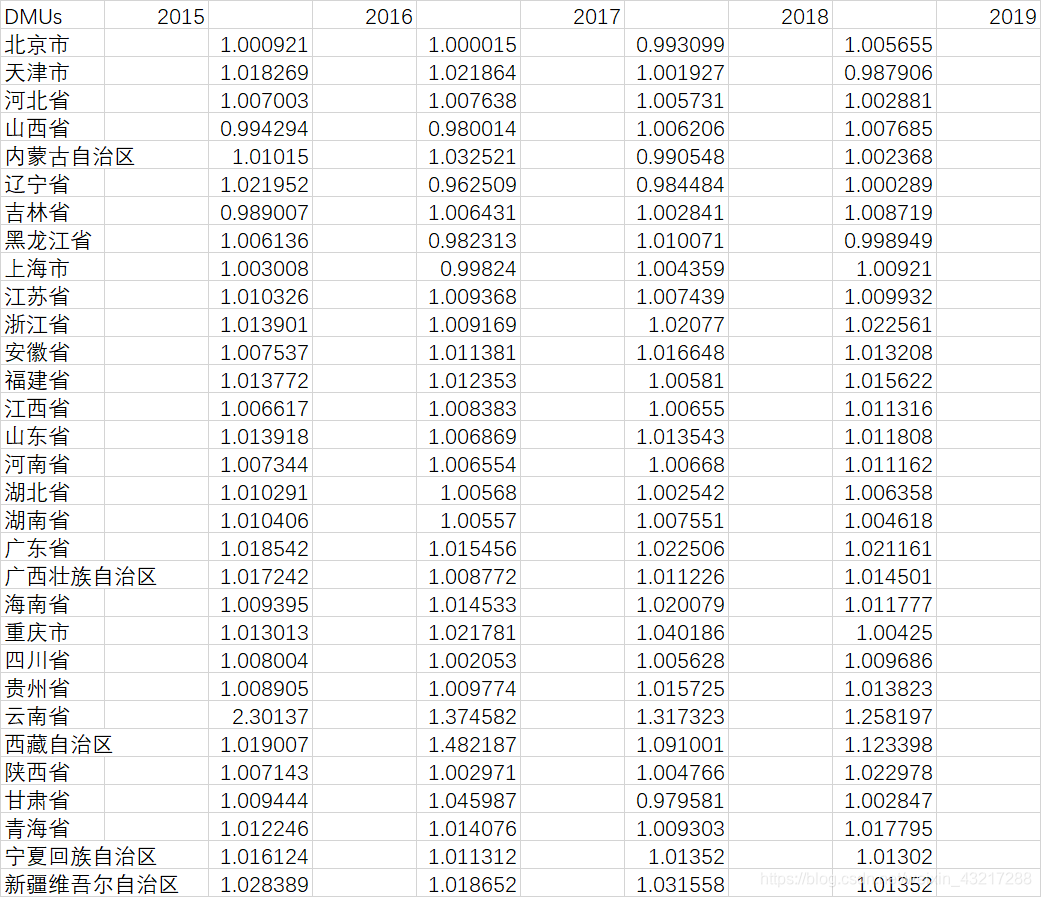The image size is (1041, 897).
Task: Click cell with value 1.02077
Action: coord(676,323)
